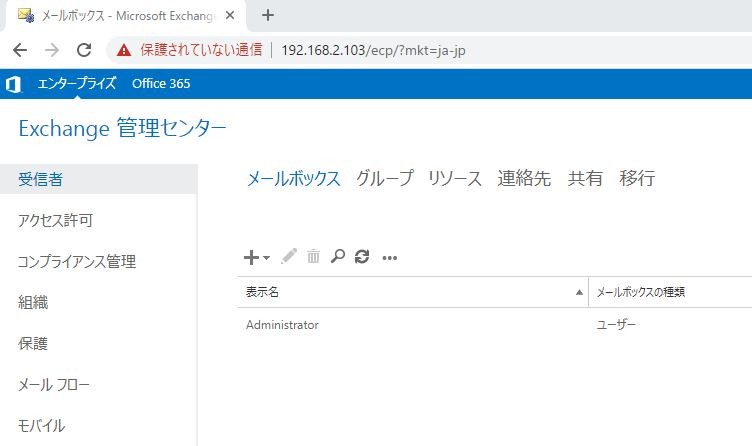Viewport: 752px width, 446px height.
Task: Open the メール フロー sidebar section
Action: pyautogui.click(x=54, y=385)
